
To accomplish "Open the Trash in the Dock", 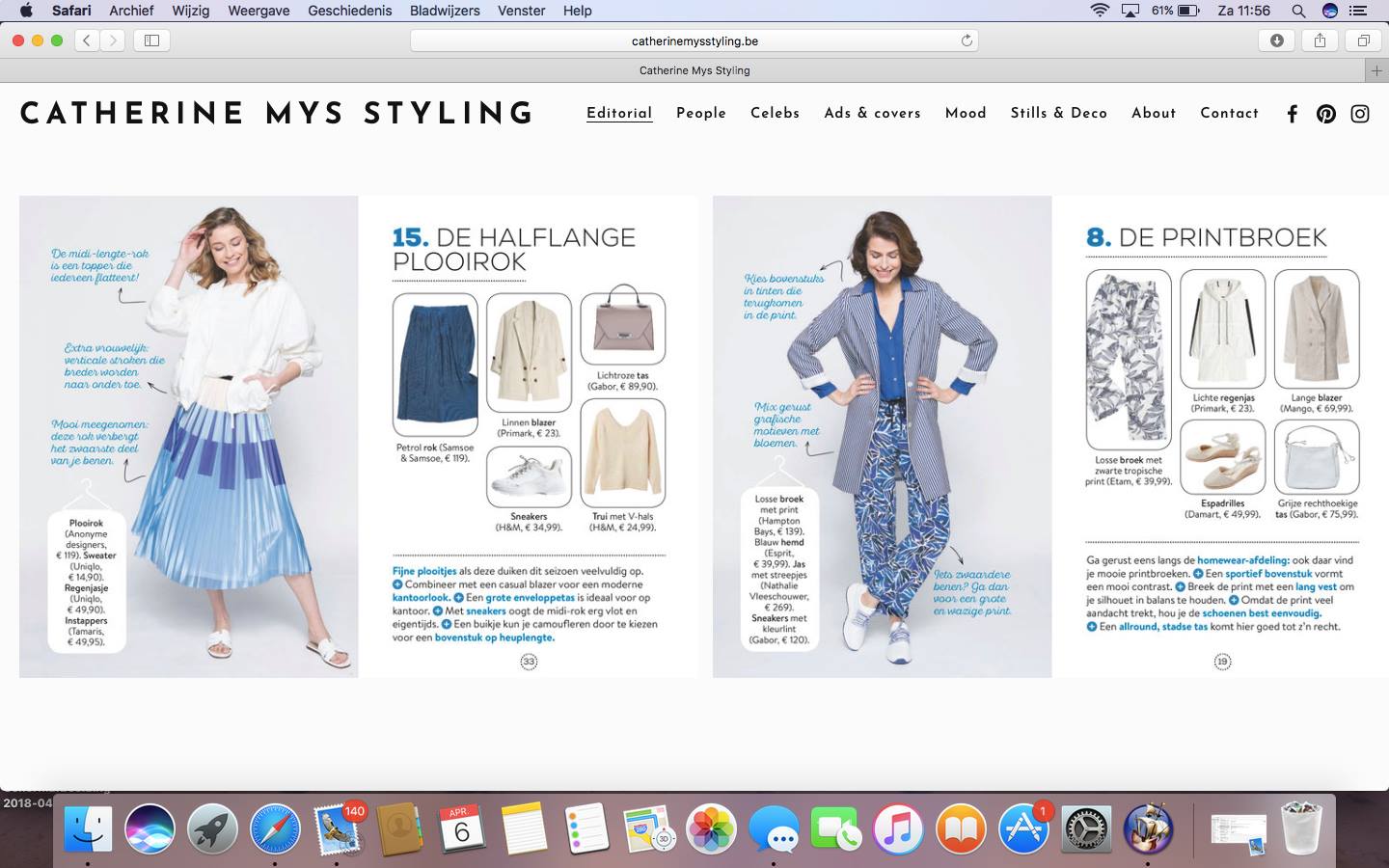I will pos(1301,828).
